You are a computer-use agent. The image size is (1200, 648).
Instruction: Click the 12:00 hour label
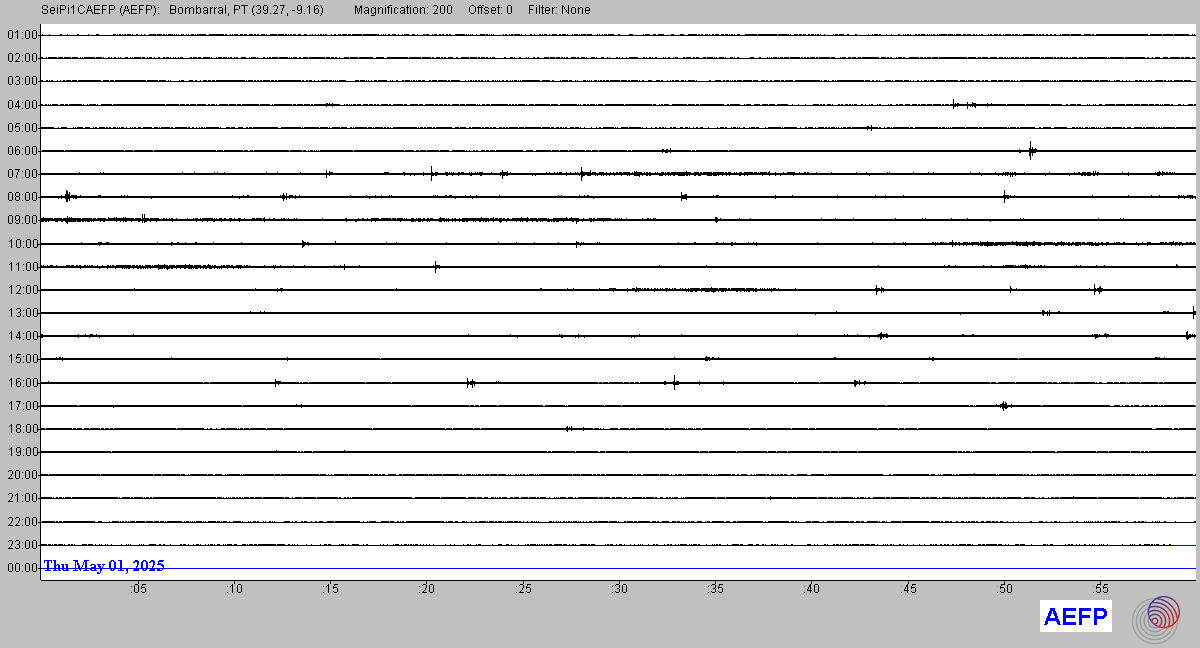(22, 290)
